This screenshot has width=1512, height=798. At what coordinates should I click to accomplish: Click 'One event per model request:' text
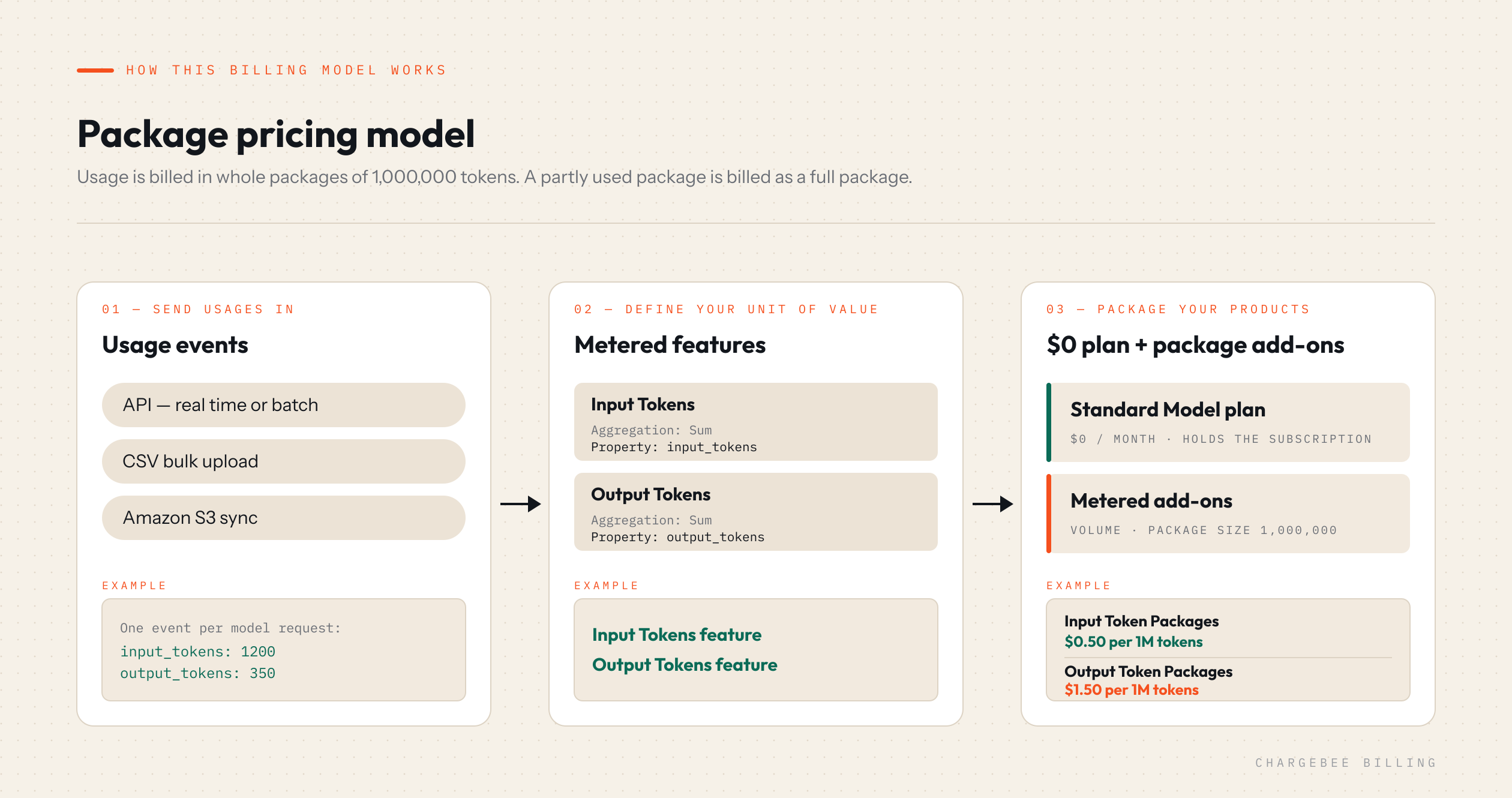[x=230, y=628]
